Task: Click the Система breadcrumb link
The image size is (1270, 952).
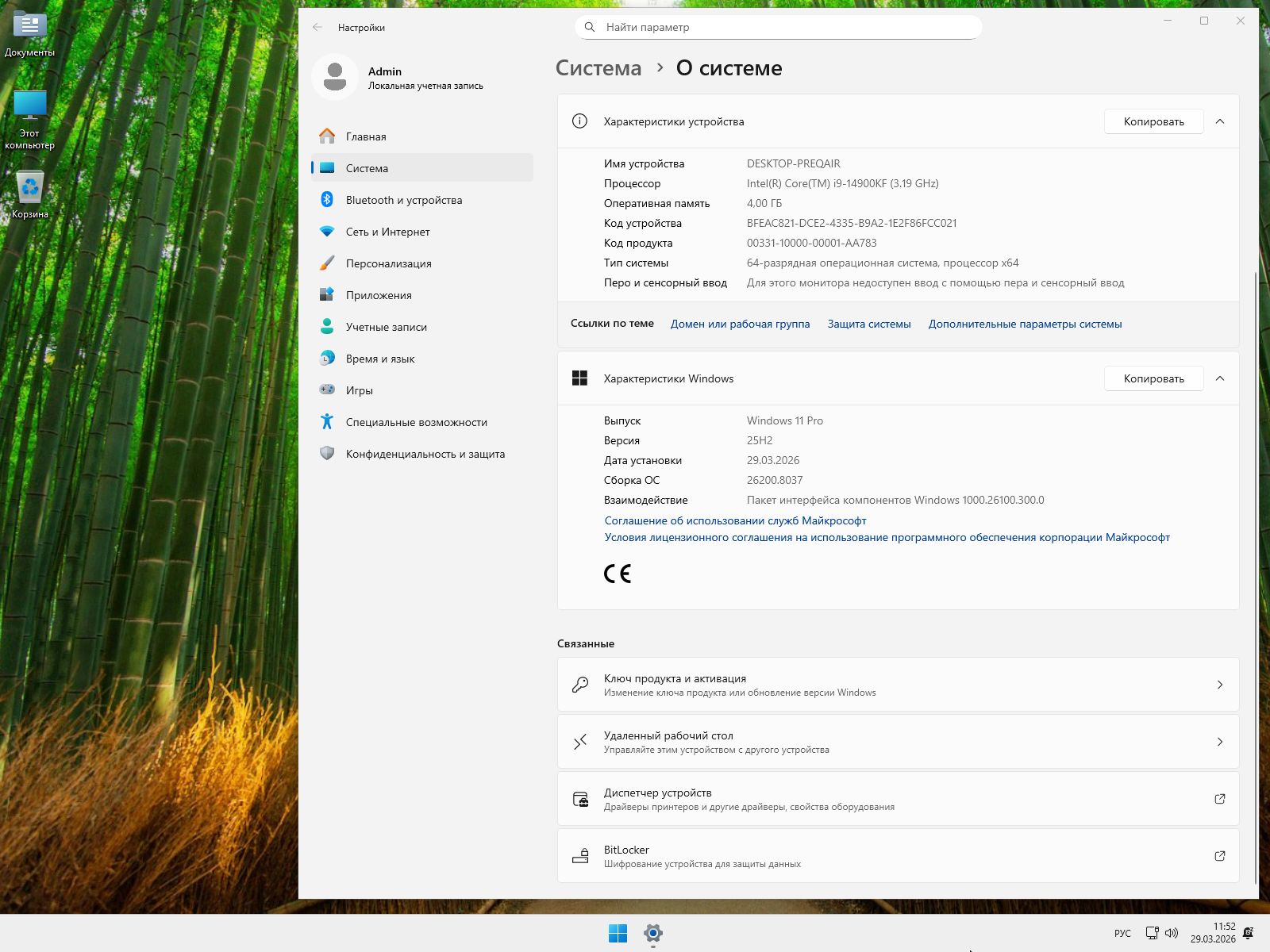Action: [x=598, y=68]
